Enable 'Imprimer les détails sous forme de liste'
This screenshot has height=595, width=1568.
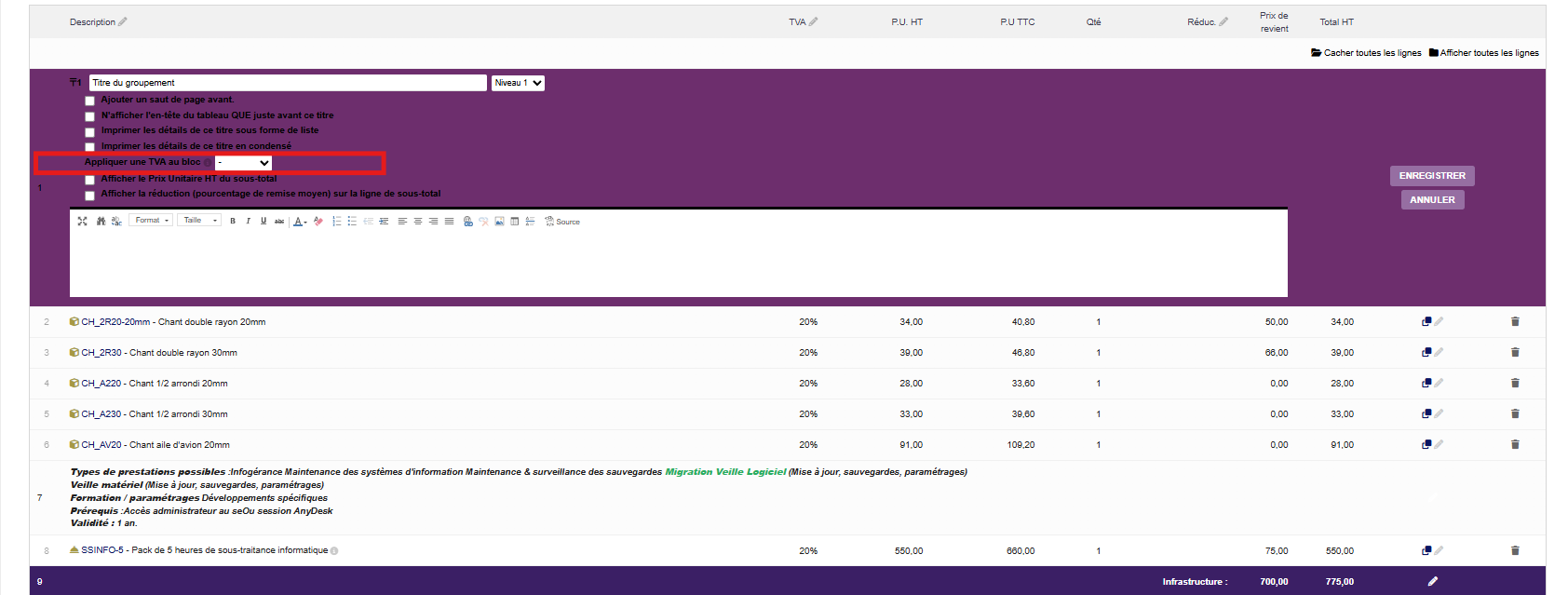89,131
